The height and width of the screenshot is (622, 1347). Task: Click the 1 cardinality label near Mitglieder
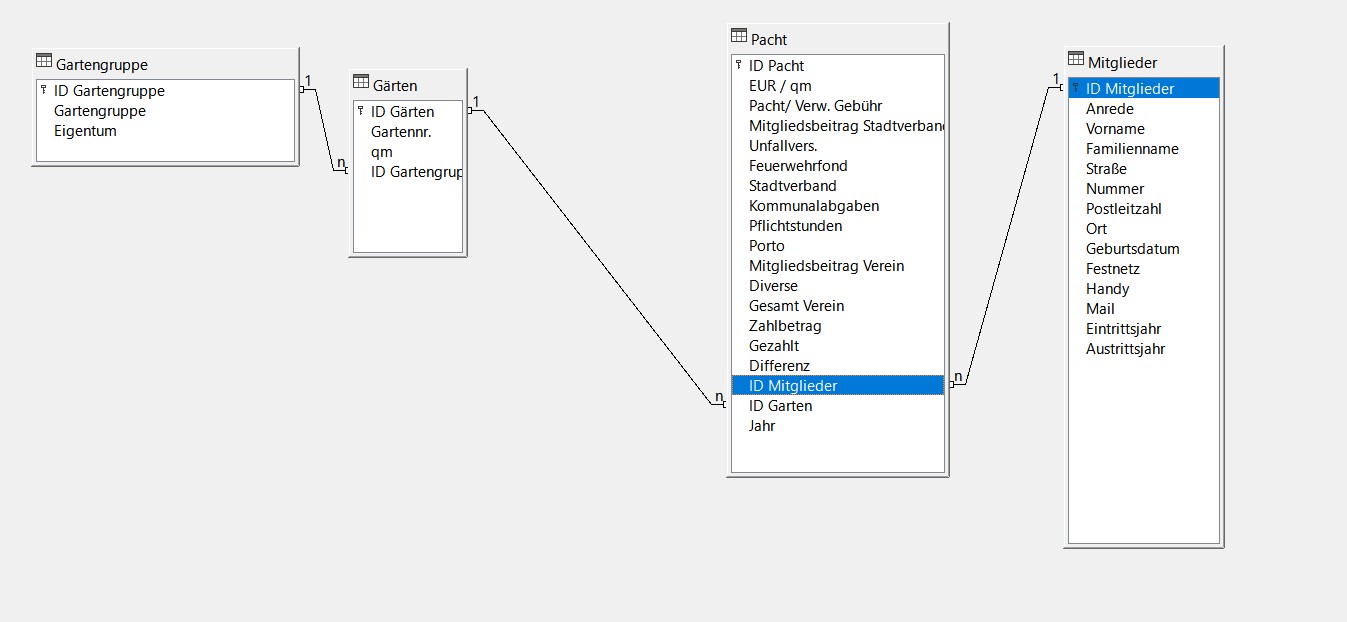[1056, 79]
